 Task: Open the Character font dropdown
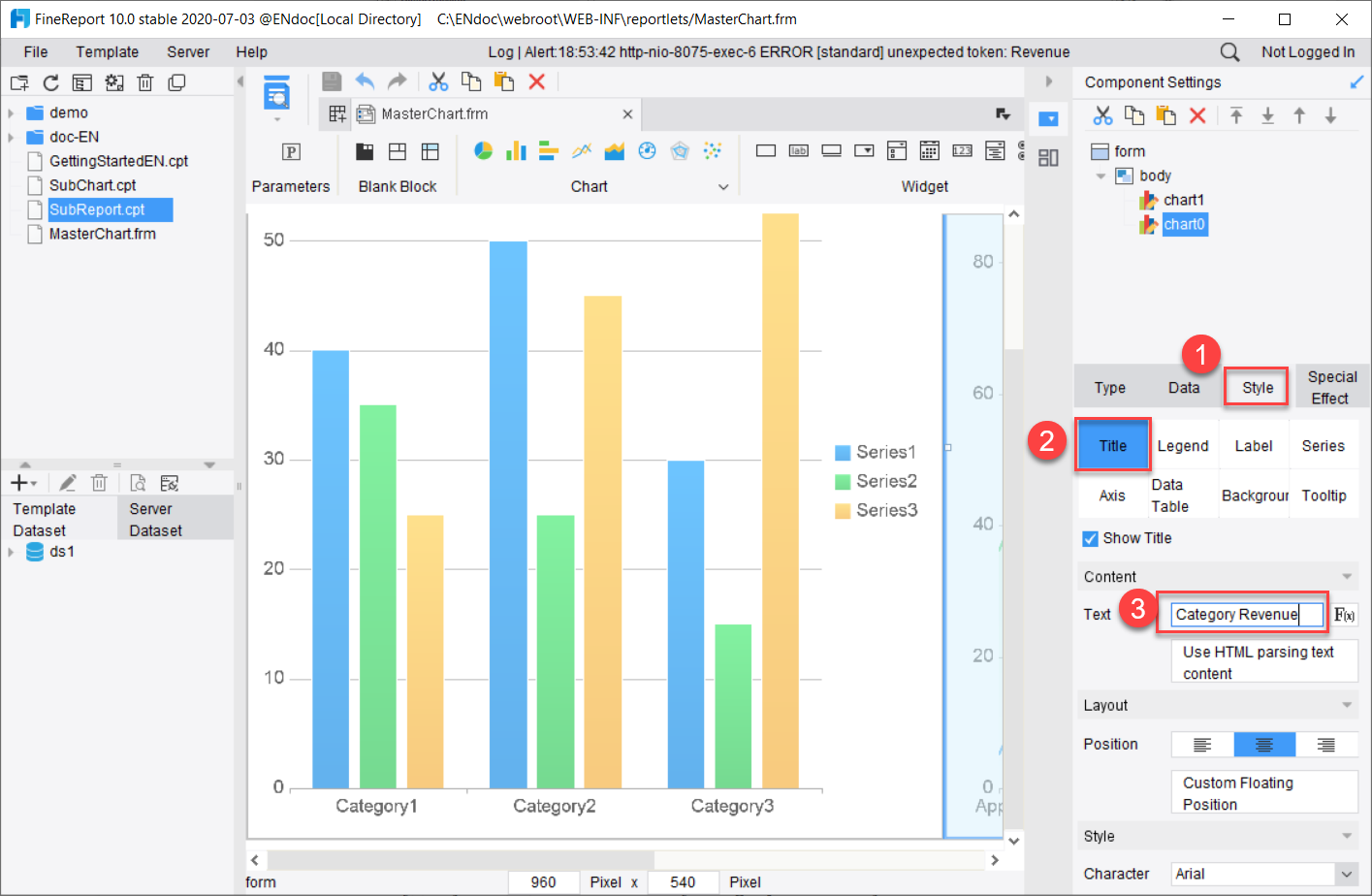click(1346, 874)
